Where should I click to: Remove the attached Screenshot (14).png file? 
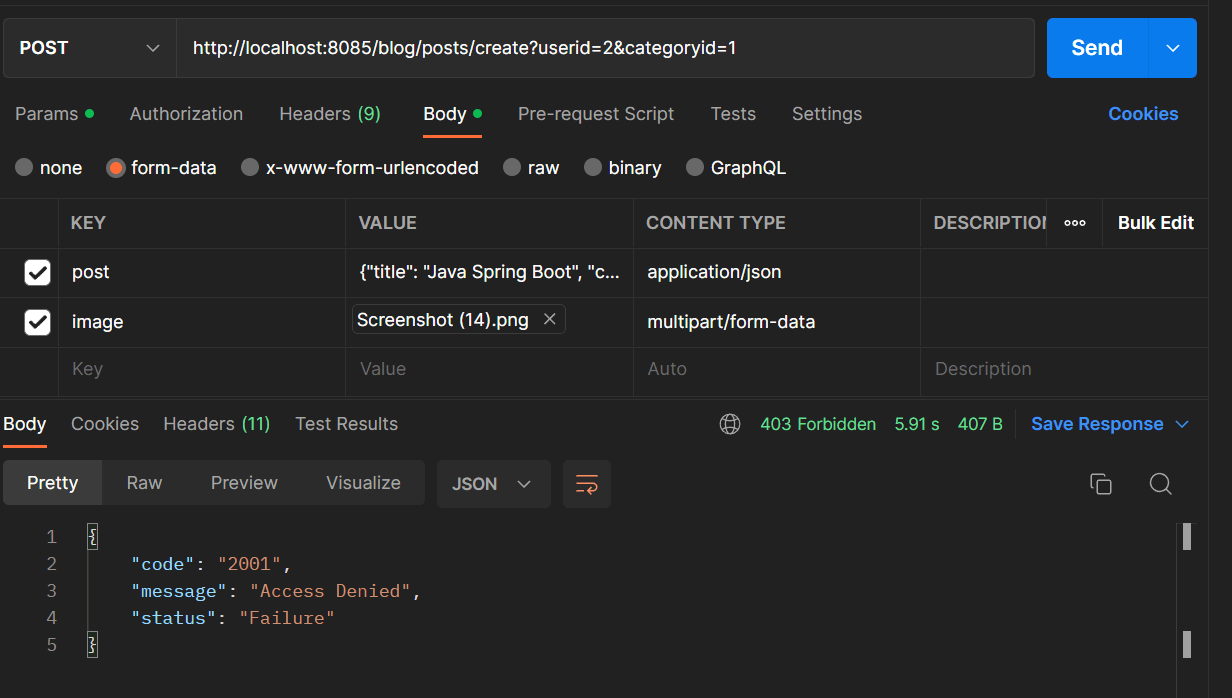pos(549,318)
